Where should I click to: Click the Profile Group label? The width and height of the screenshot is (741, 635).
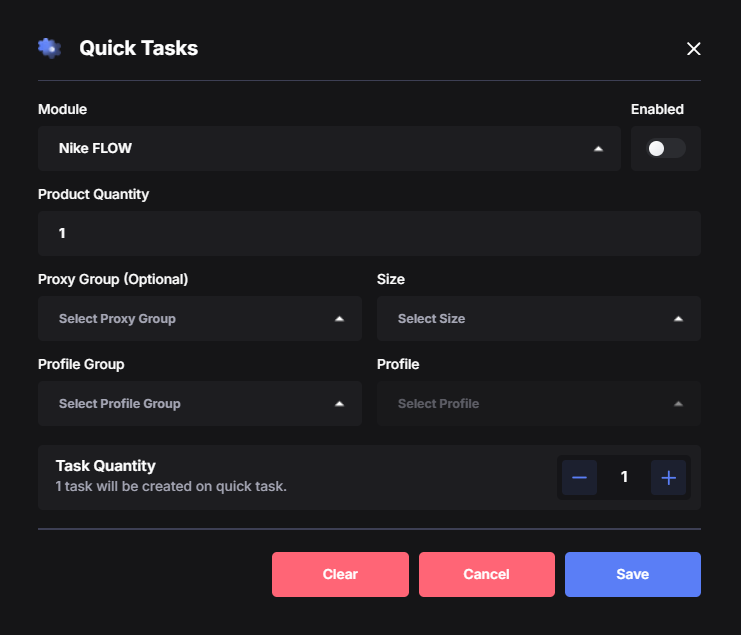pos(81,364)
